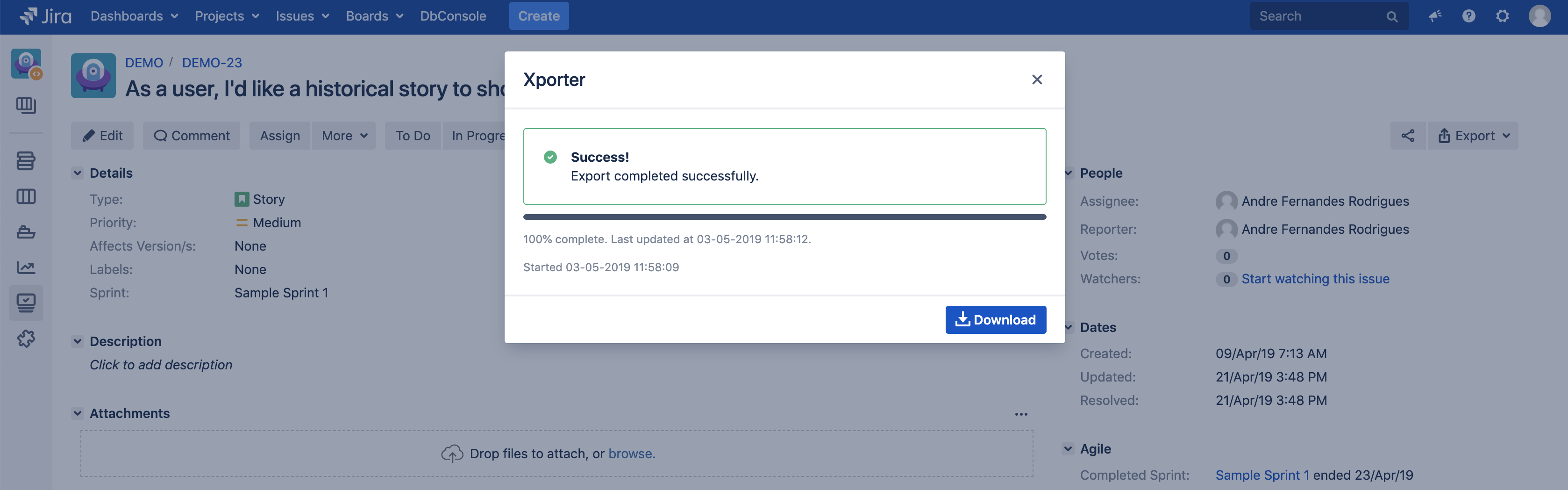The height and width of the screenshot is (490, 1568).
Task: Close the Xporter dialog with X
Action: [x=1037, y=80]
